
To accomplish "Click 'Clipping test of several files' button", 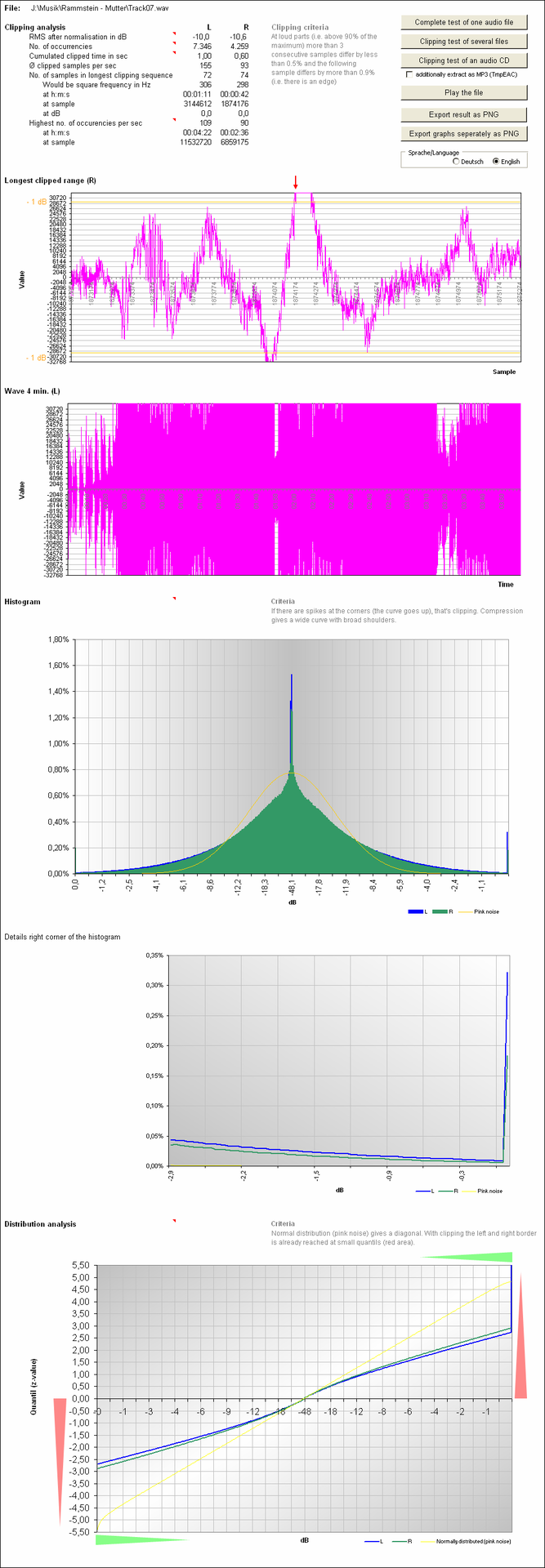I will tap(464, 41).
